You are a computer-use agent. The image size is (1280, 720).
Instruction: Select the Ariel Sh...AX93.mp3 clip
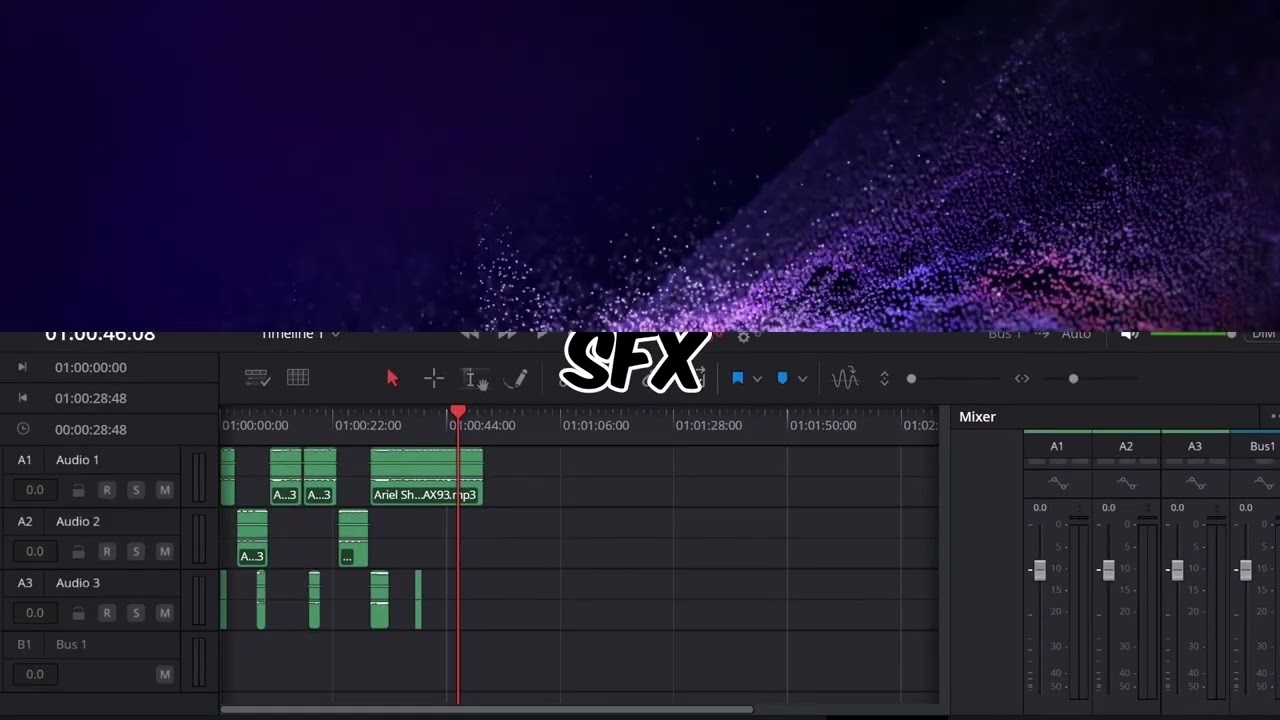point(426,476)
